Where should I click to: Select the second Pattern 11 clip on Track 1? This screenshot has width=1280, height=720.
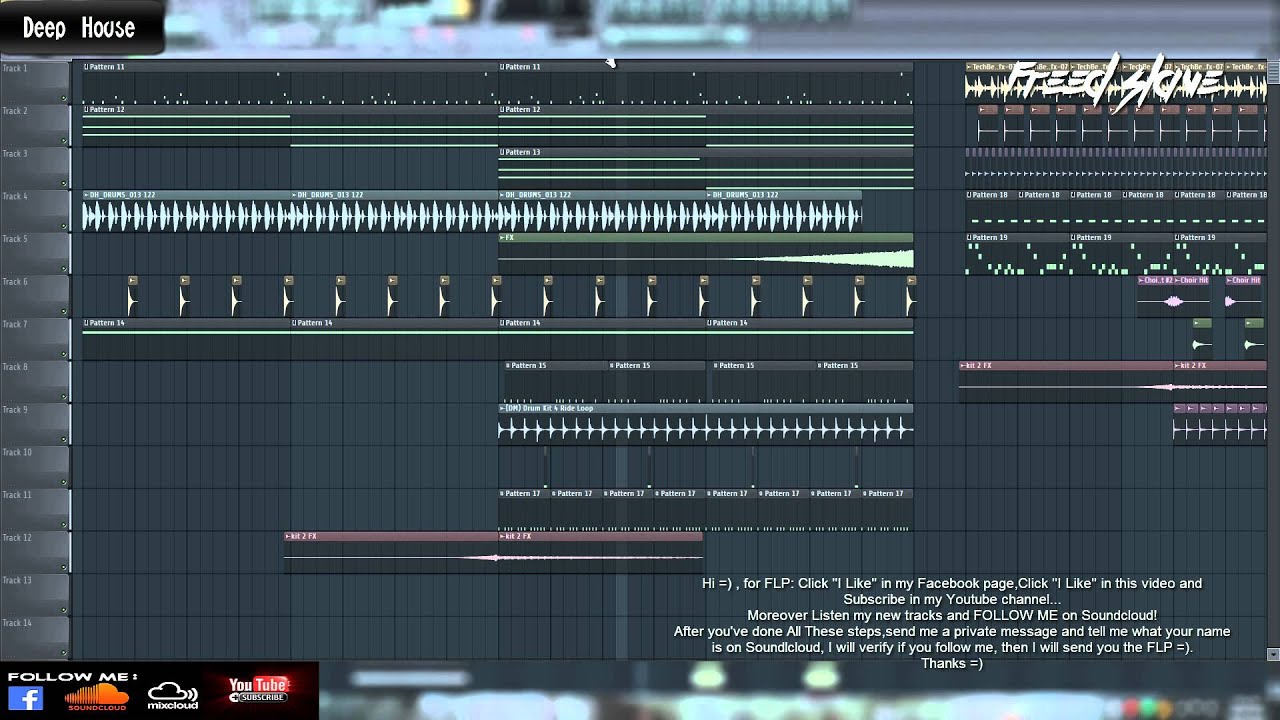pos(706,83)
